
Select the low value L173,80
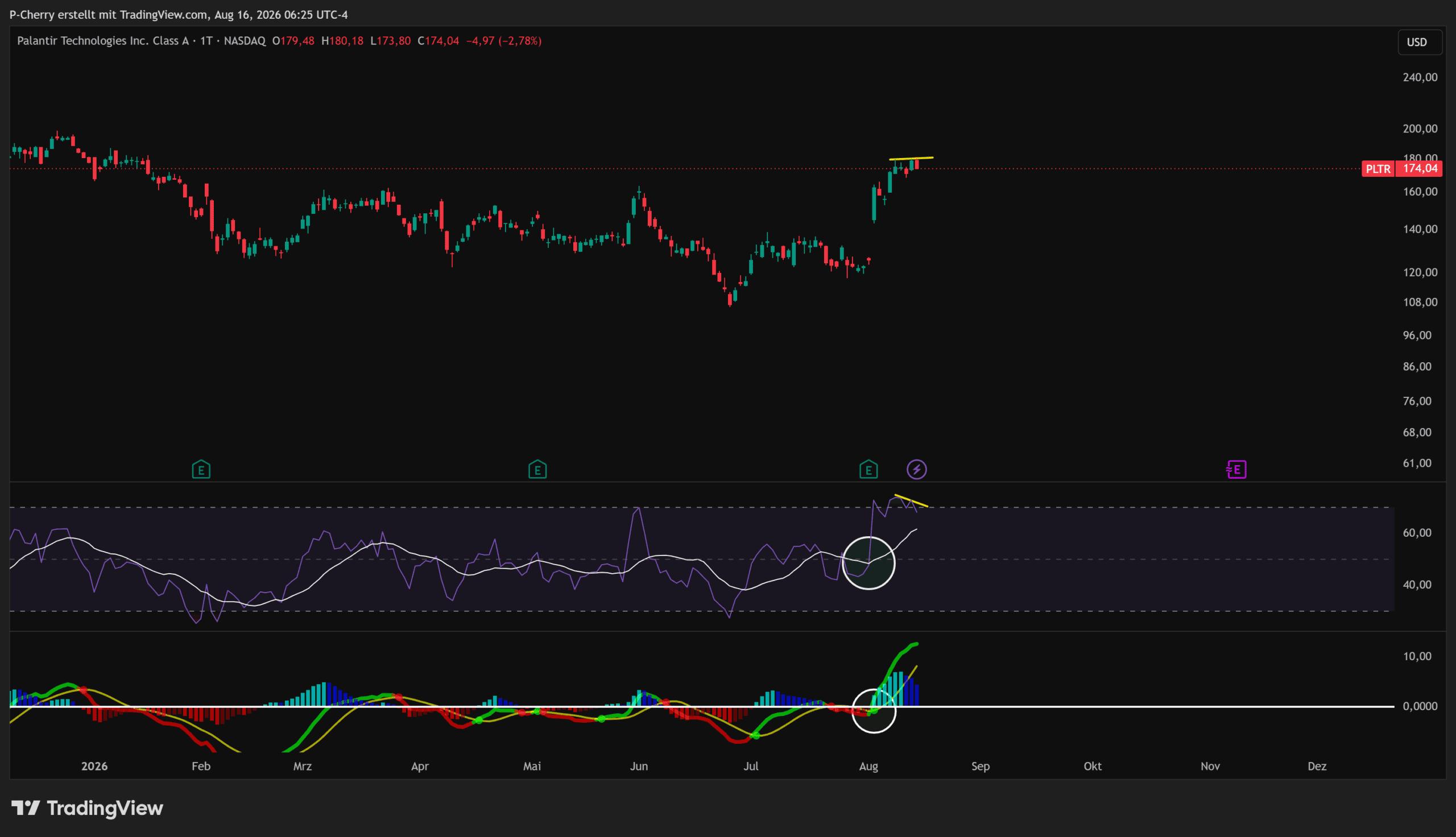click(391, 41)
